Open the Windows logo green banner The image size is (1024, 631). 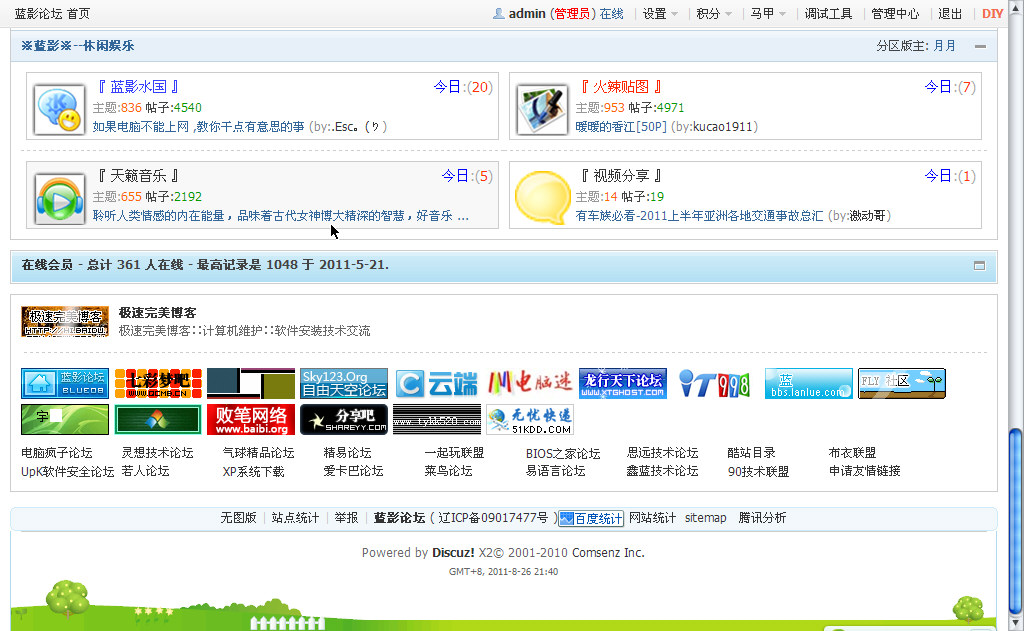(158, 419)
